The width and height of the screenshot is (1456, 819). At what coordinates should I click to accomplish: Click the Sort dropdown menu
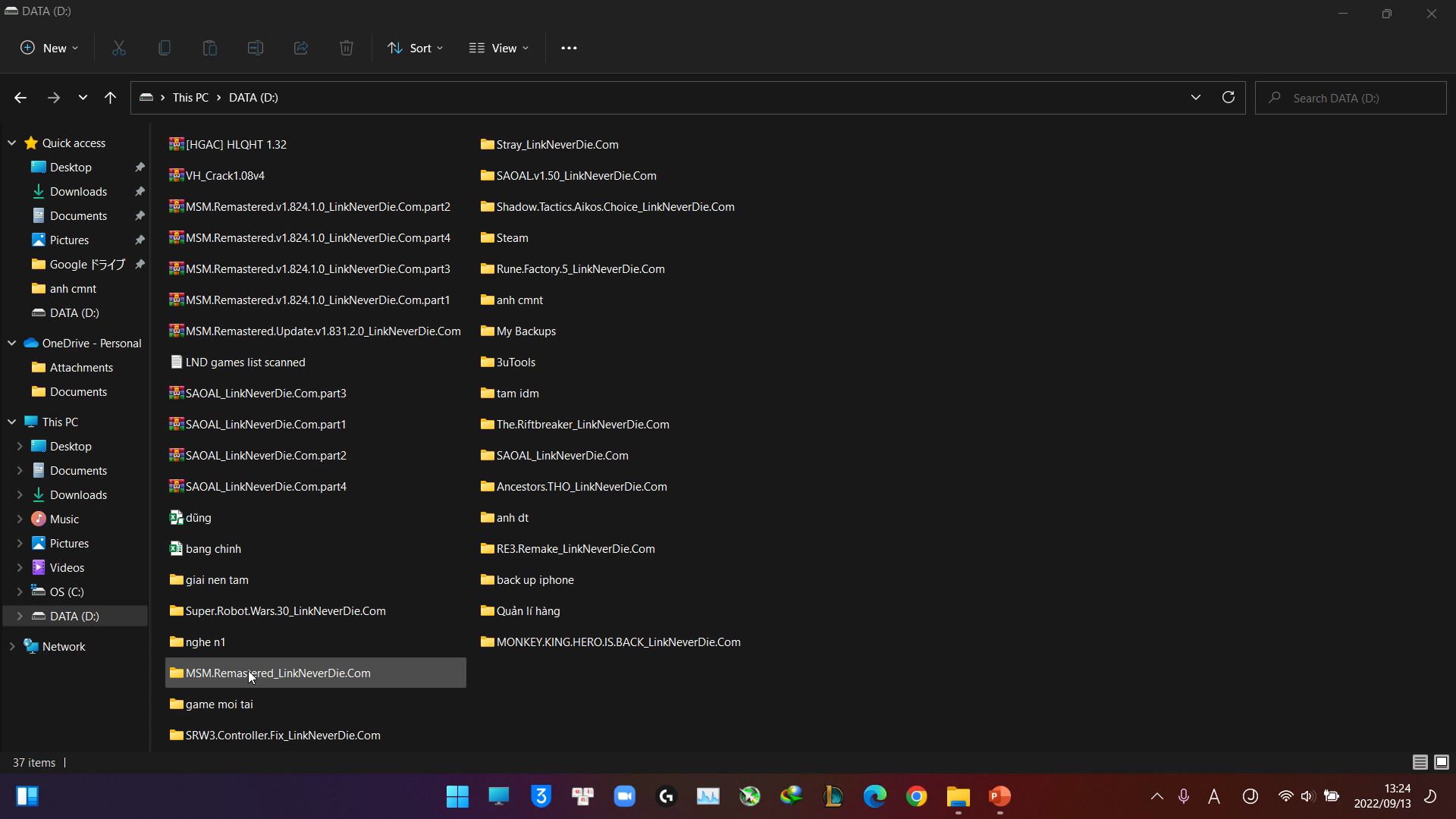pos(416,48)
